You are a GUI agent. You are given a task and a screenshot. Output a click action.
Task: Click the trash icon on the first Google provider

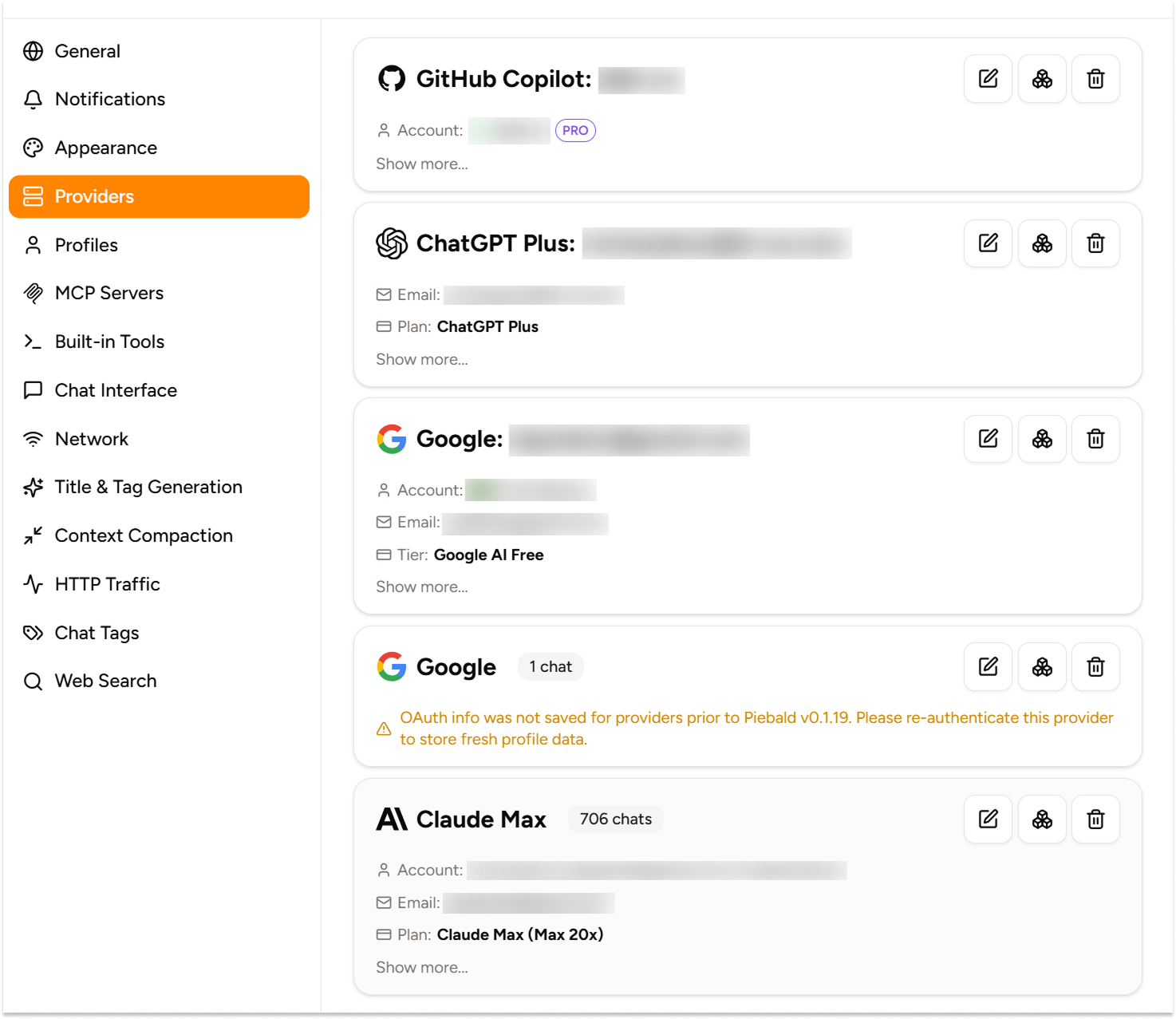pyautogui.click(x=1095, y=438)
